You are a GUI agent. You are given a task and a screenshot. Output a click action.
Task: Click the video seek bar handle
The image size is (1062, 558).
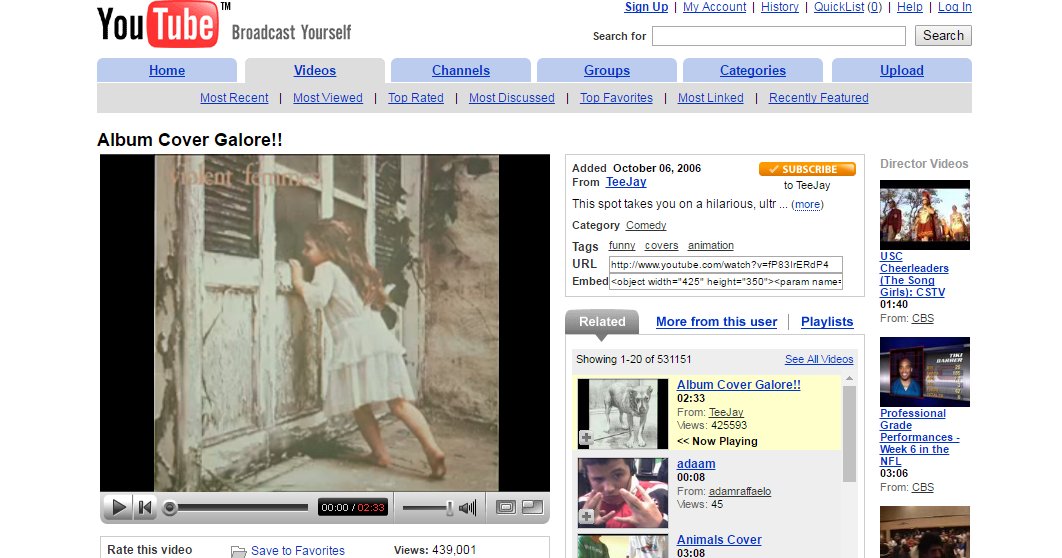pyautogui.click(x=170, y=507)
